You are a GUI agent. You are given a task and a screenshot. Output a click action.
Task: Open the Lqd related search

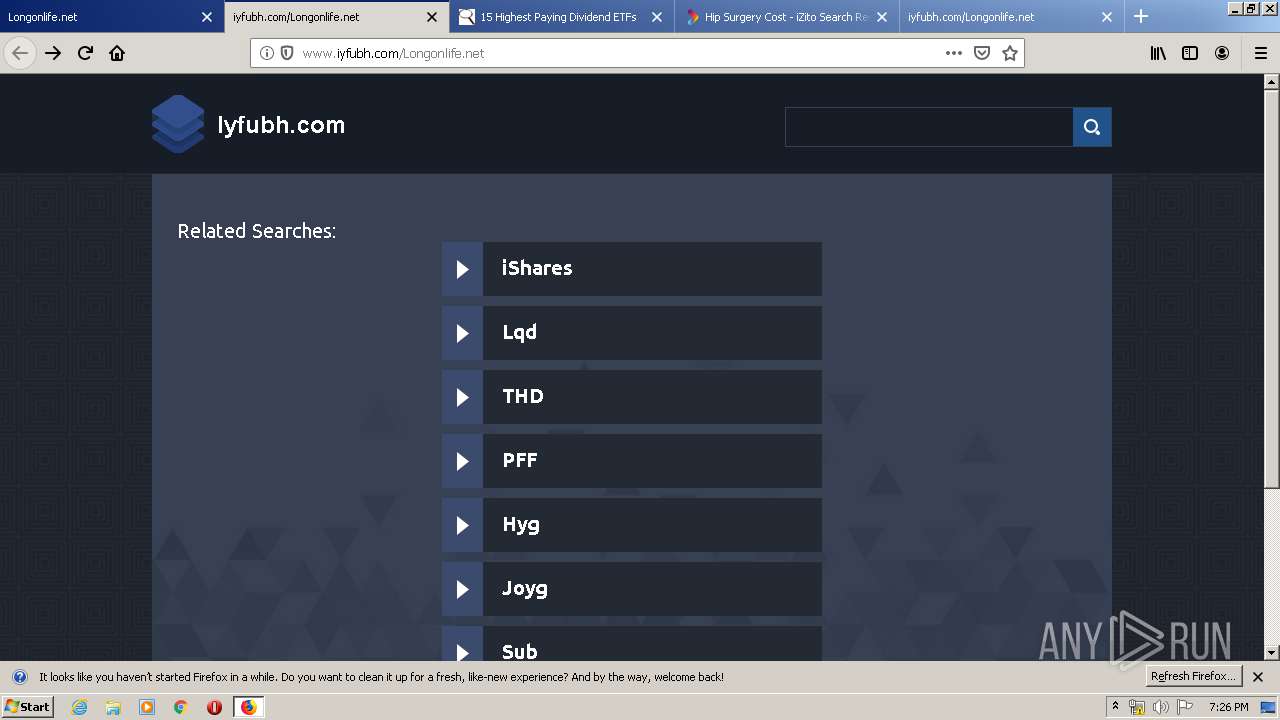click(x=632, y=333)
